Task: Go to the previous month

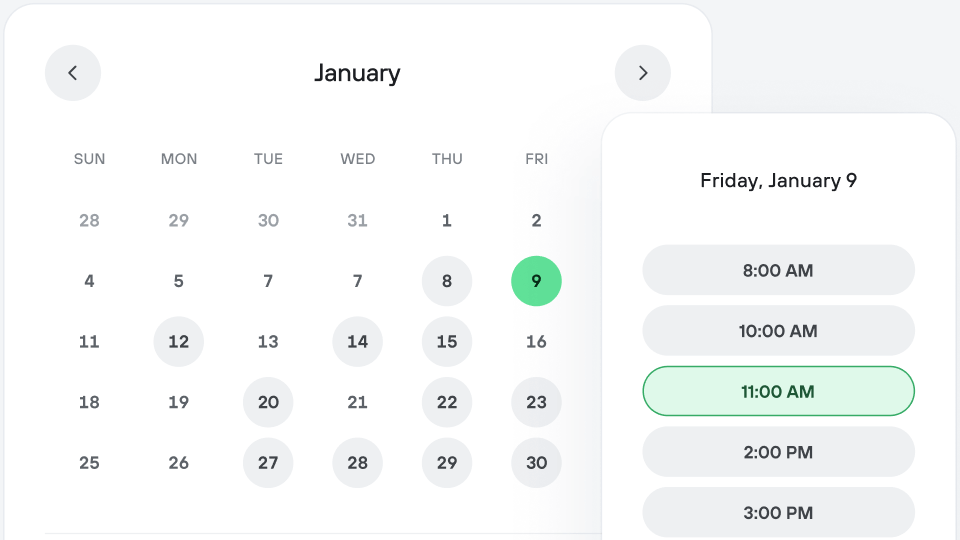Action: point(73,73)
